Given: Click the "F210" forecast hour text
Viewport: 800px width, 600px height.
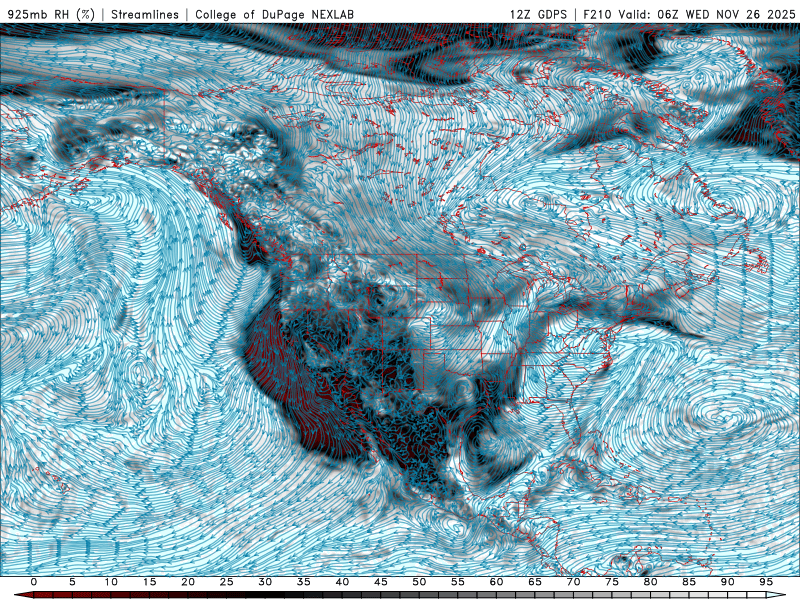Looking at the screenshot, I should [x=597, y=14].
